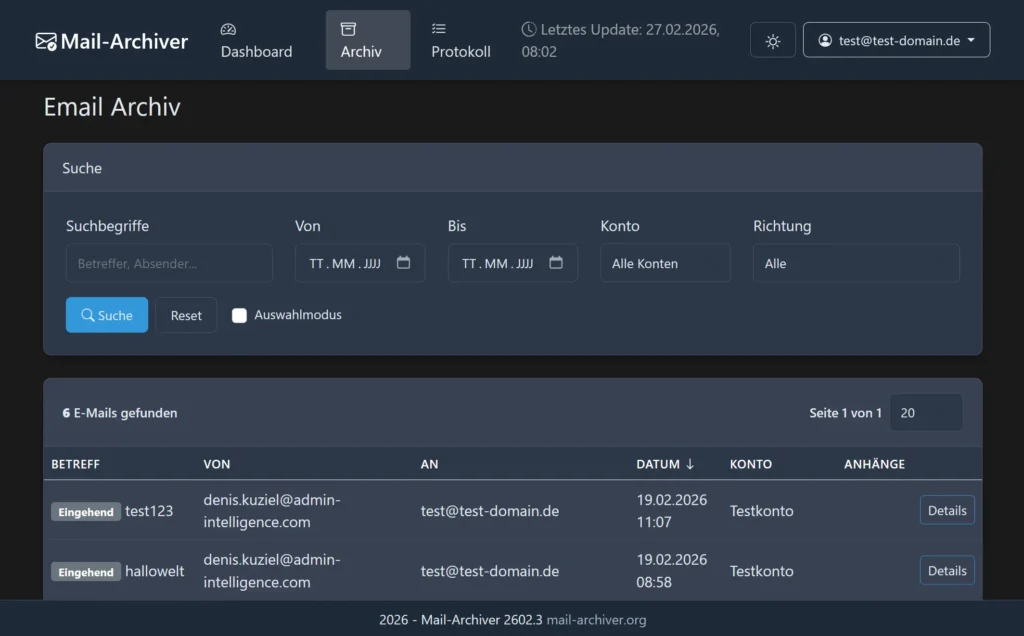
Task: Change page size dropdown showing 20
Action: 925,412
